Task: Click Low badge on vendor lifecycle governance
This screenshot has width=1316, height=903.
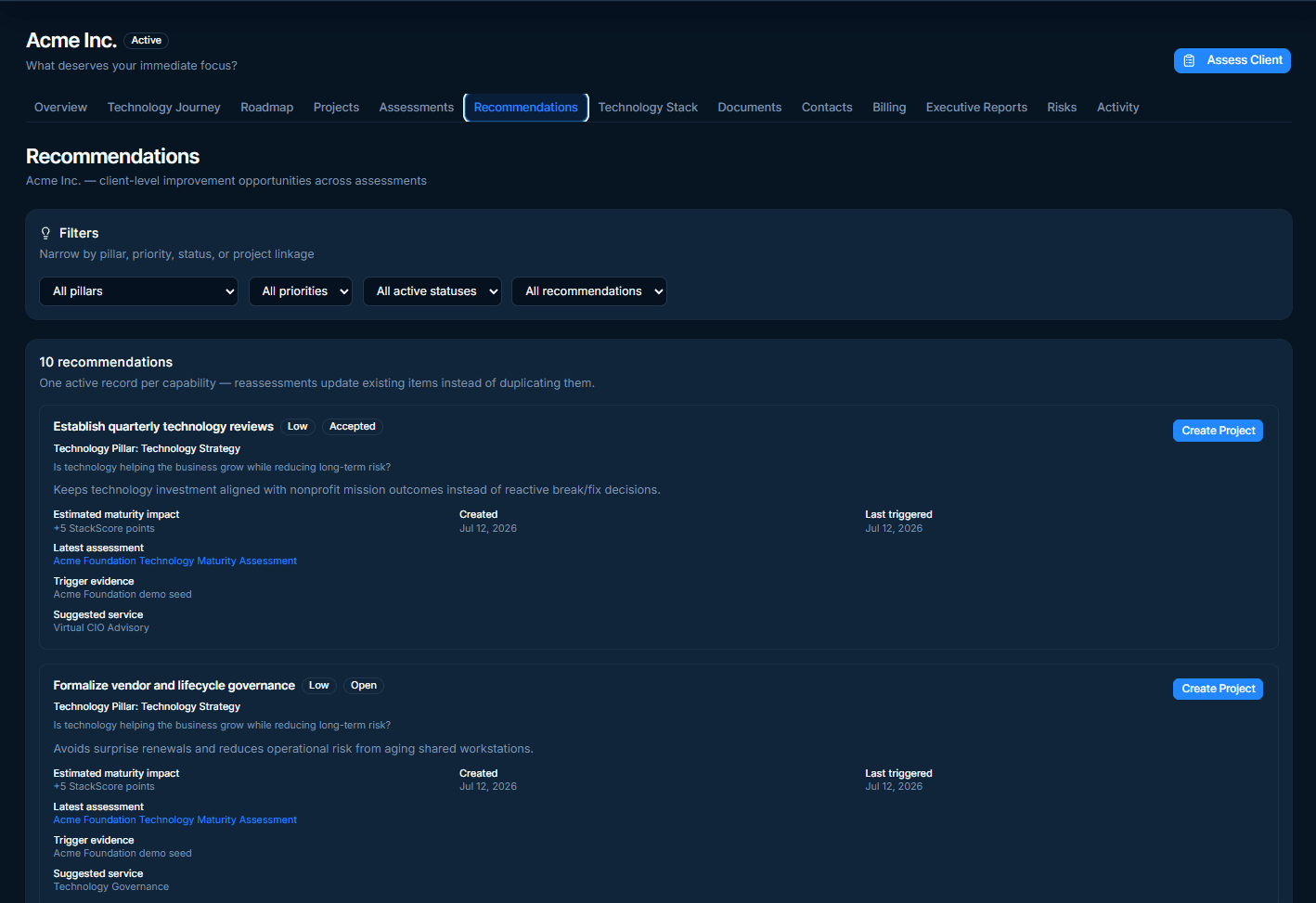Action: [319, 686]
